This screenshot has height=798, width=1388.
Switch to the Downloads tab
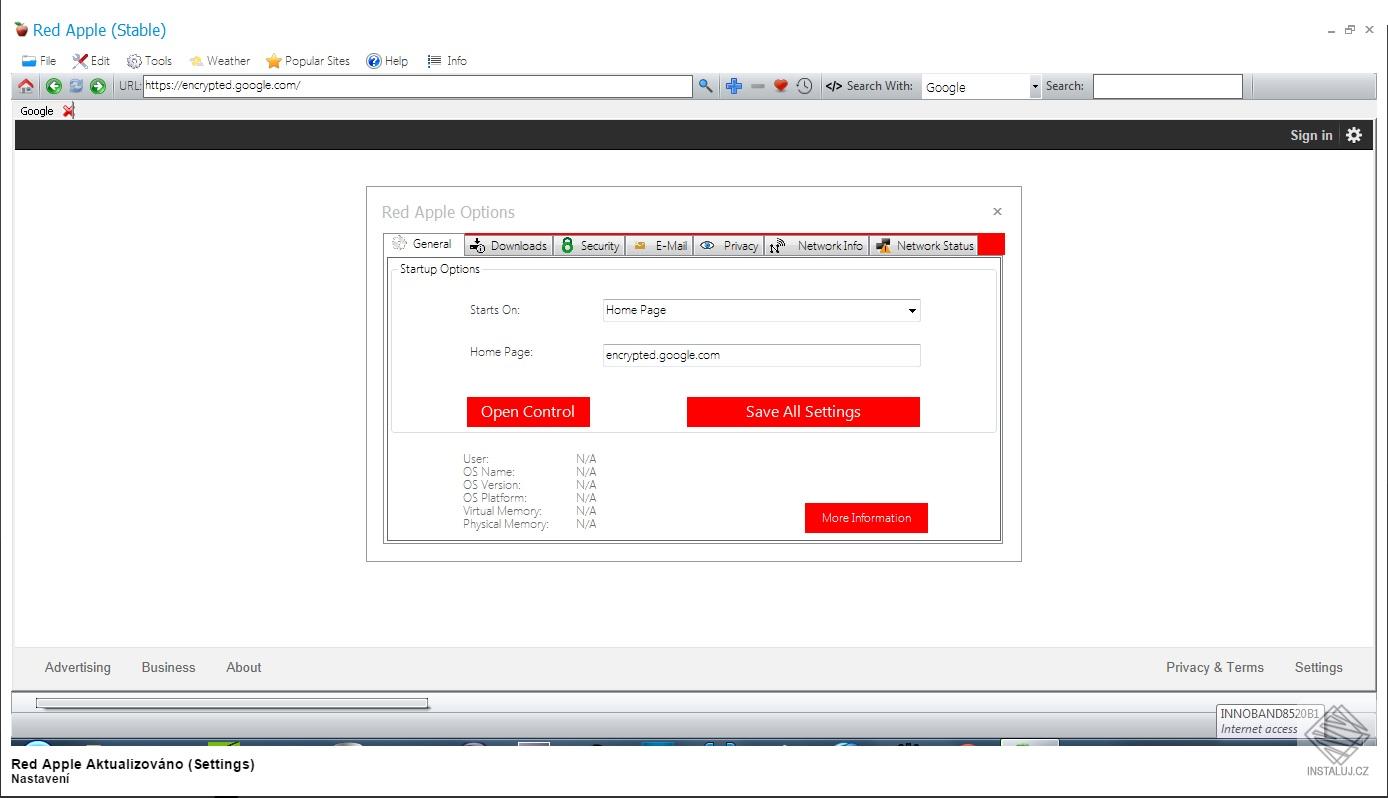[x=509, y=246]
